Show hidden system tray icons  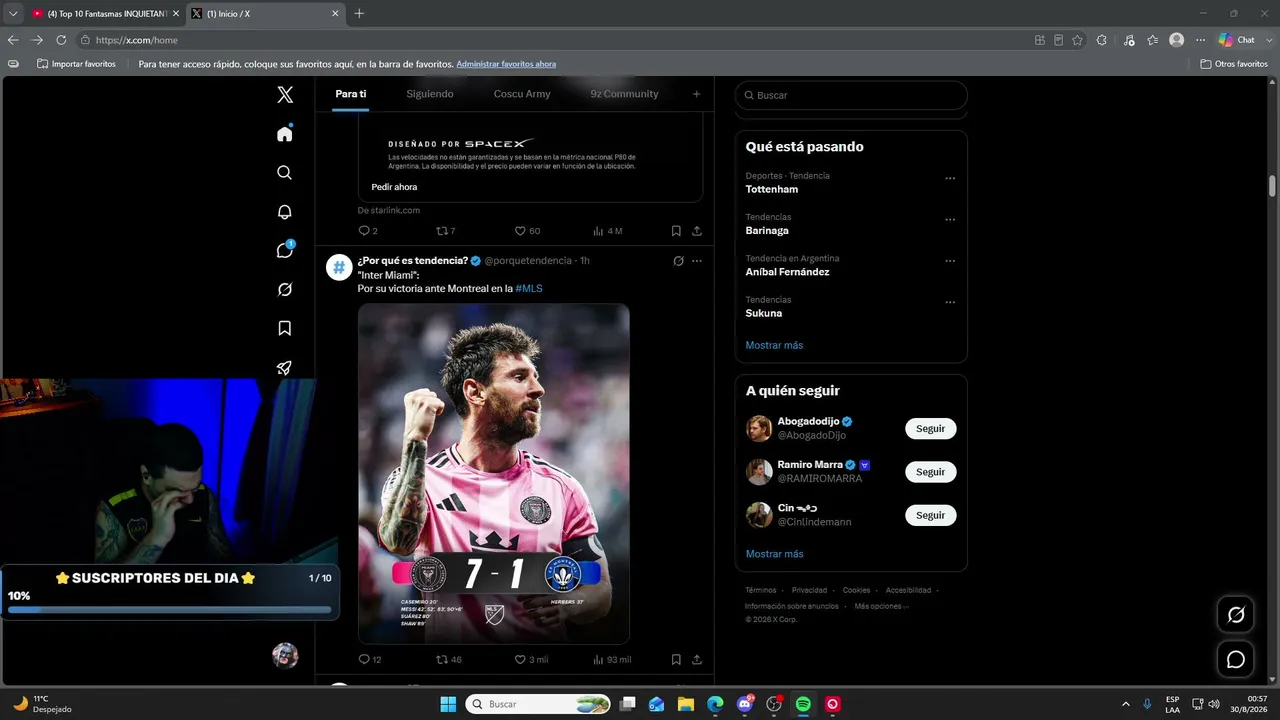tap(1126, 704)
